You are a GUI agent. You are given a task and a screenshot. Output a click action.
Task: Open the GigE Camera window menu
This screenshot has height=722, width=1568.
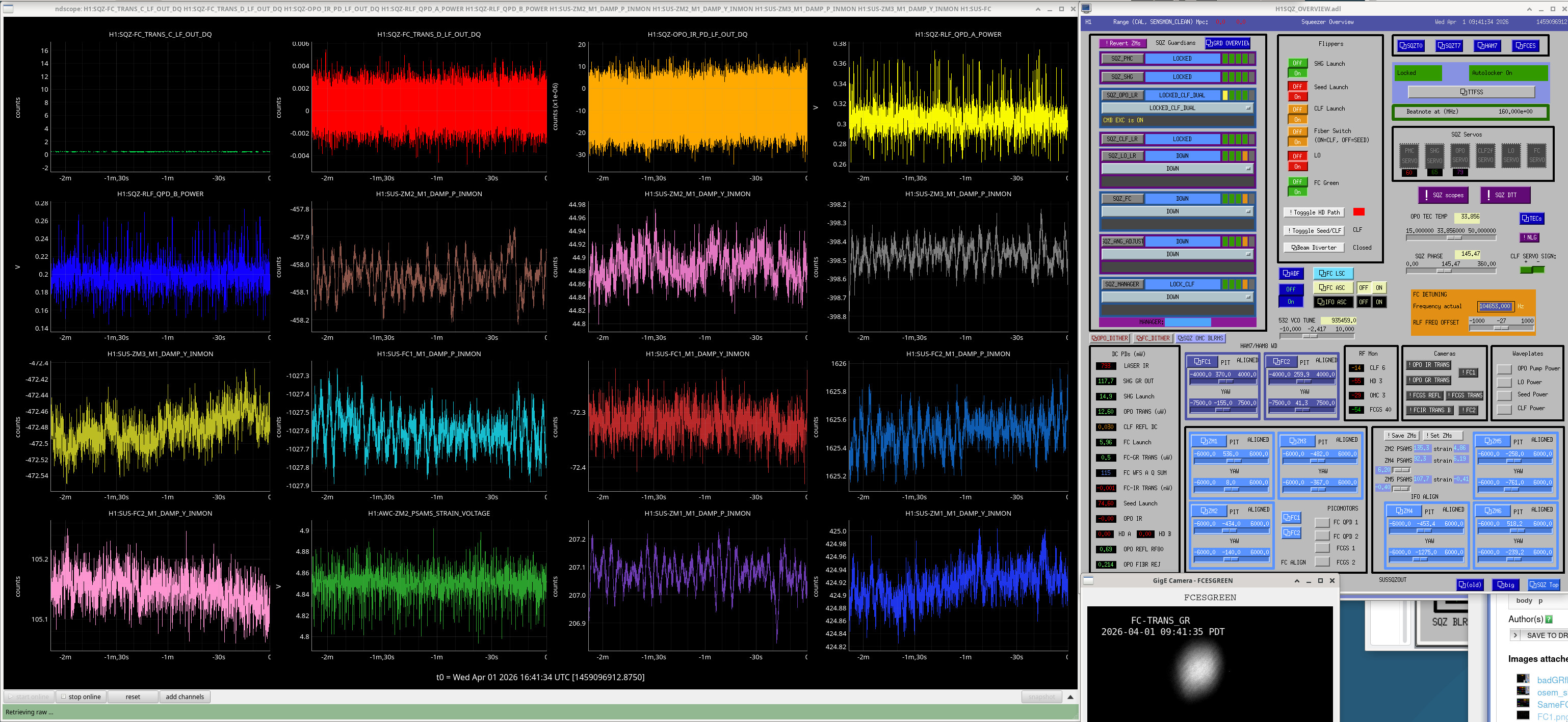[1088, 581]
